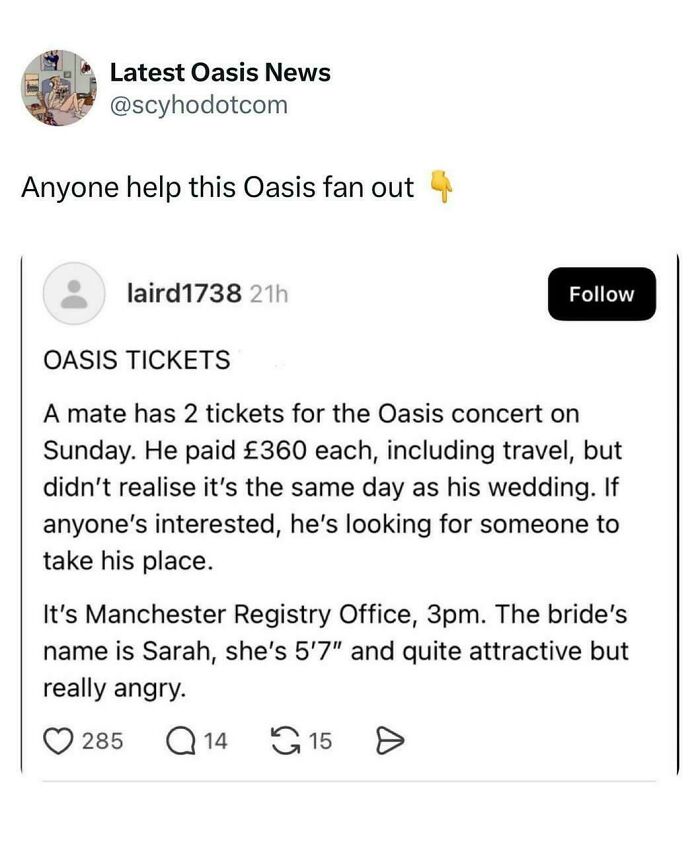Open comments using the speech bubble icon

tap(181, 741)
